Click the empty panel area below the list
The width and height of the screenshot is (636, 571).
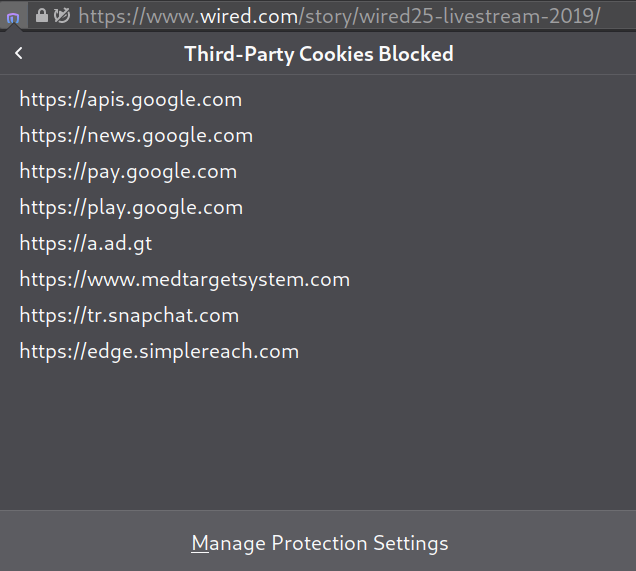[x=318, y=440]
